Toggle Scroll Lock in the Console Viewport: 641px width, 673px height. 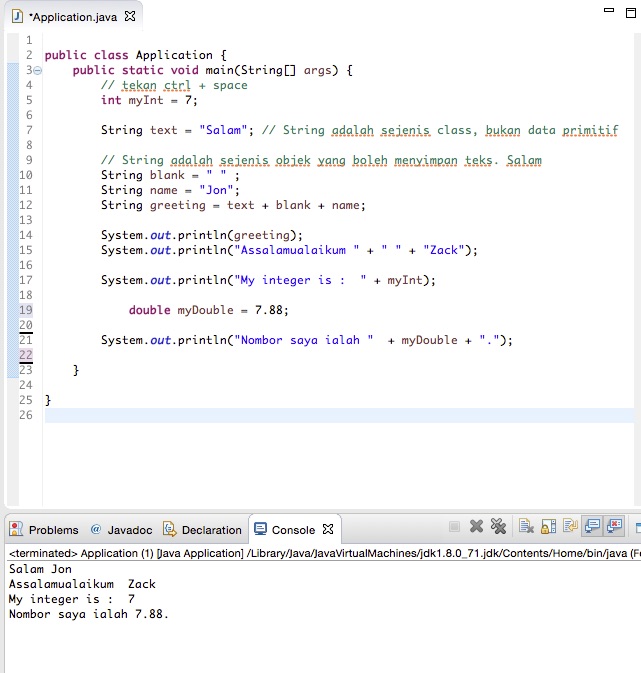pos(549,527)
